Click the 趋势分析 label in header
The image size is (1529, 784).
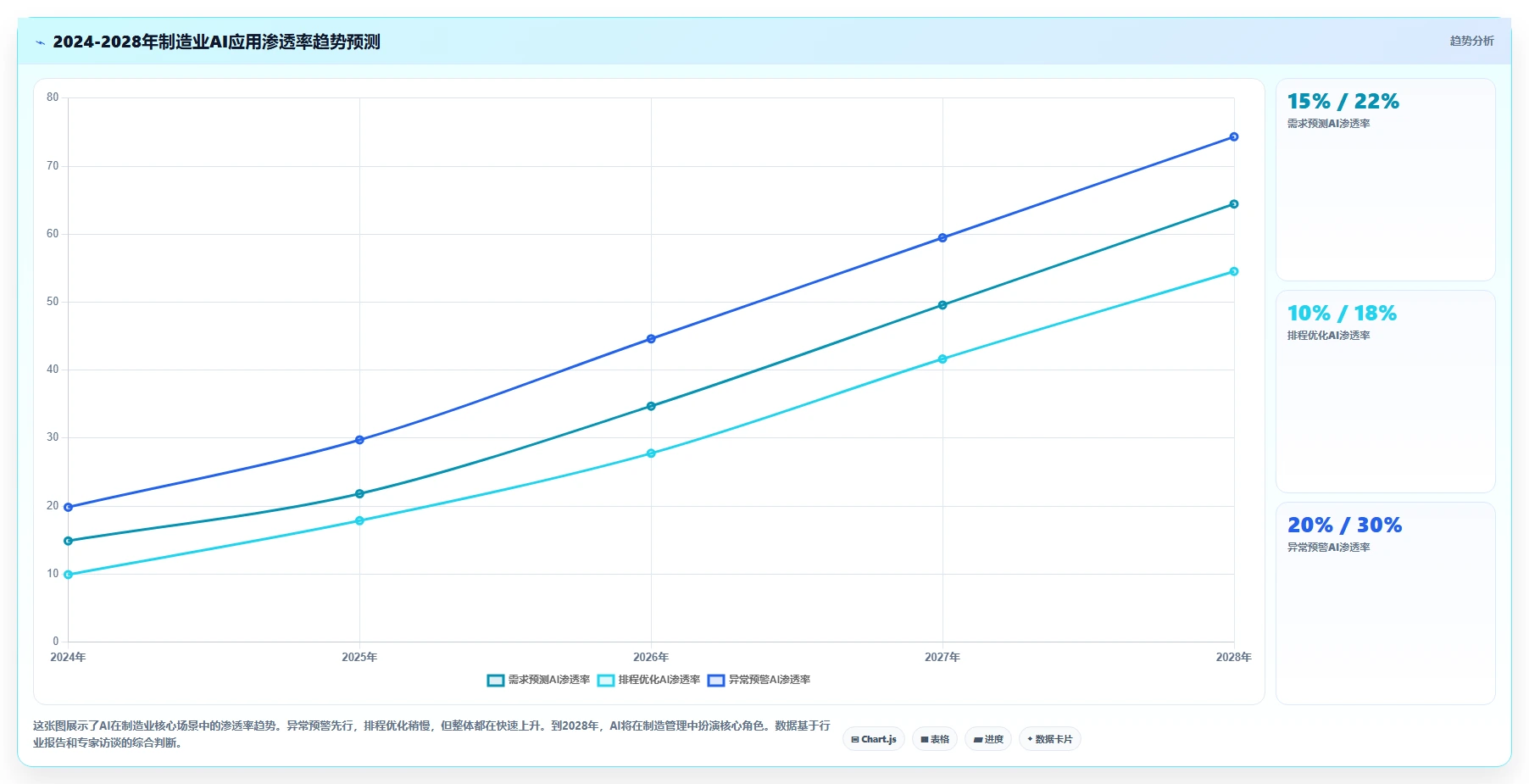(1471, 41)
